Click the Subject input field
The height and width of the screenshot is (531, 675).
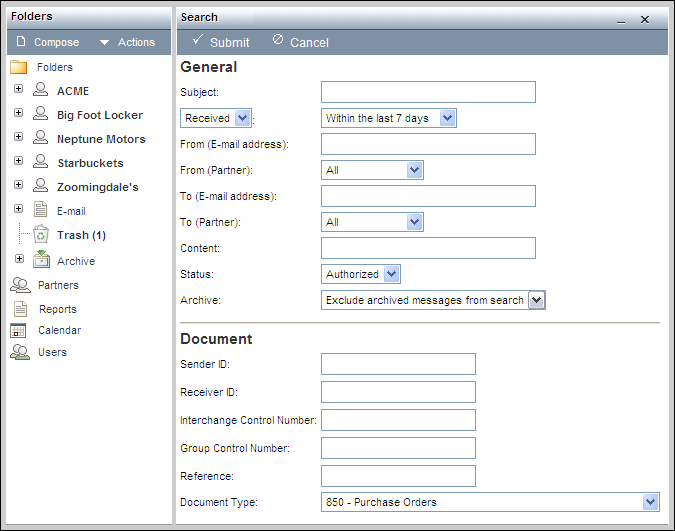tap(428, 92)
